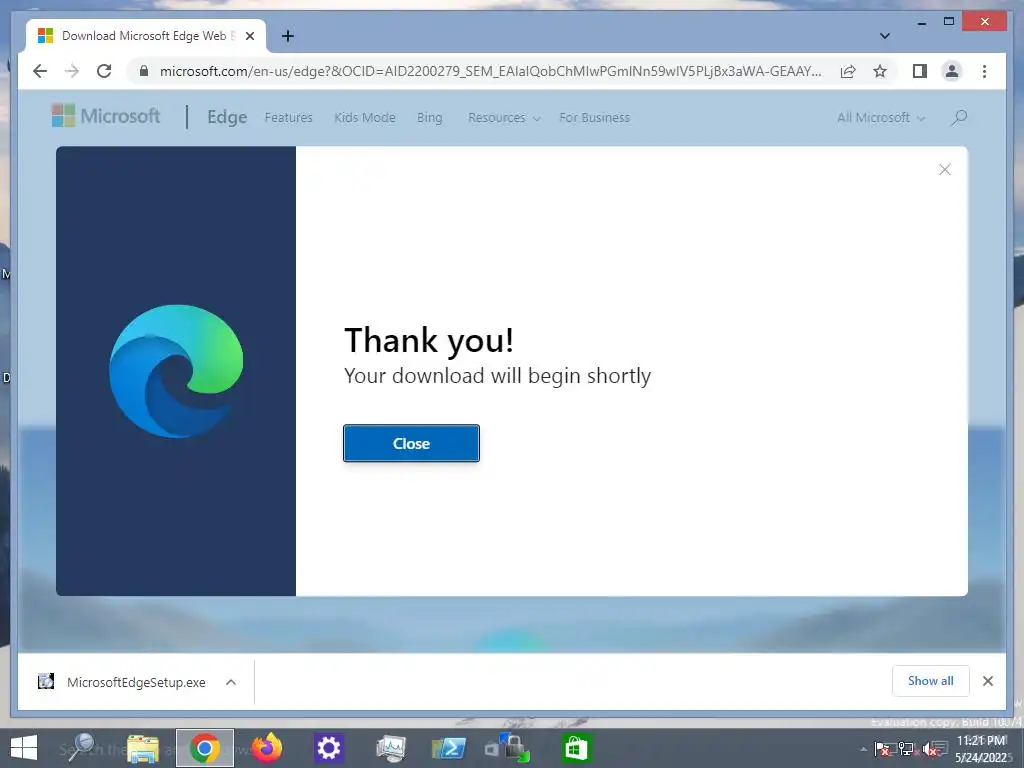Open For Business page
Image resolution: width=1024 pixels, height=768 pixels.
click(594, 118)
